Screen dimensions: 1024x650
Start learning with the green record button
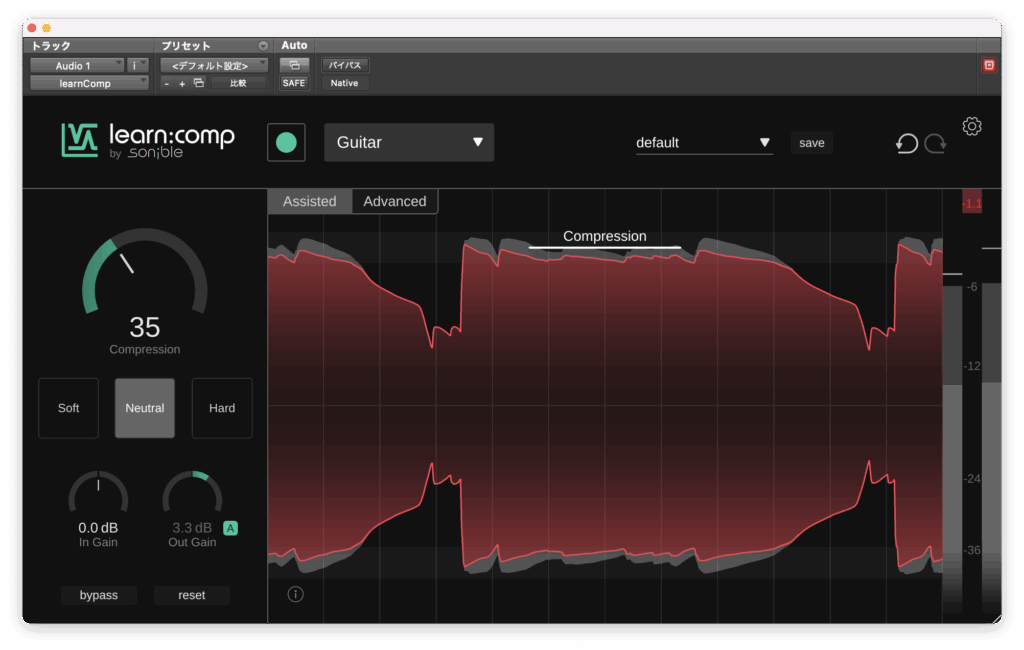pos(286,142)
